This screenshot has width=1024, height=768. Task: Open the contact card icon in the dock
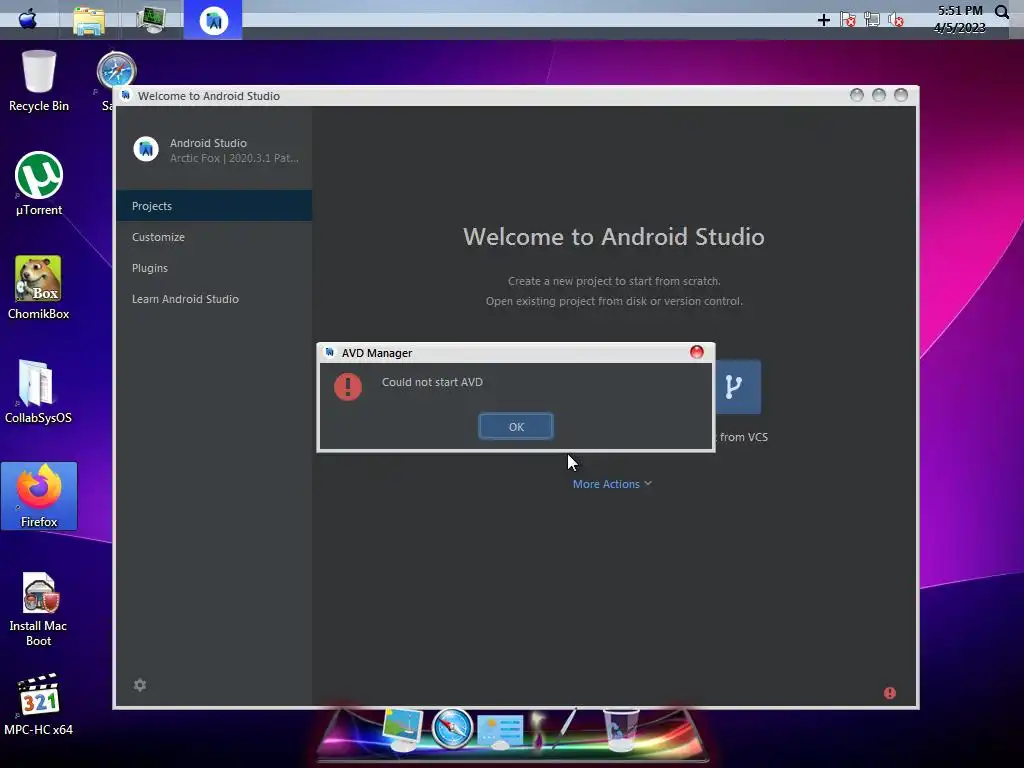pyautogui.click(x=500, y=731)
